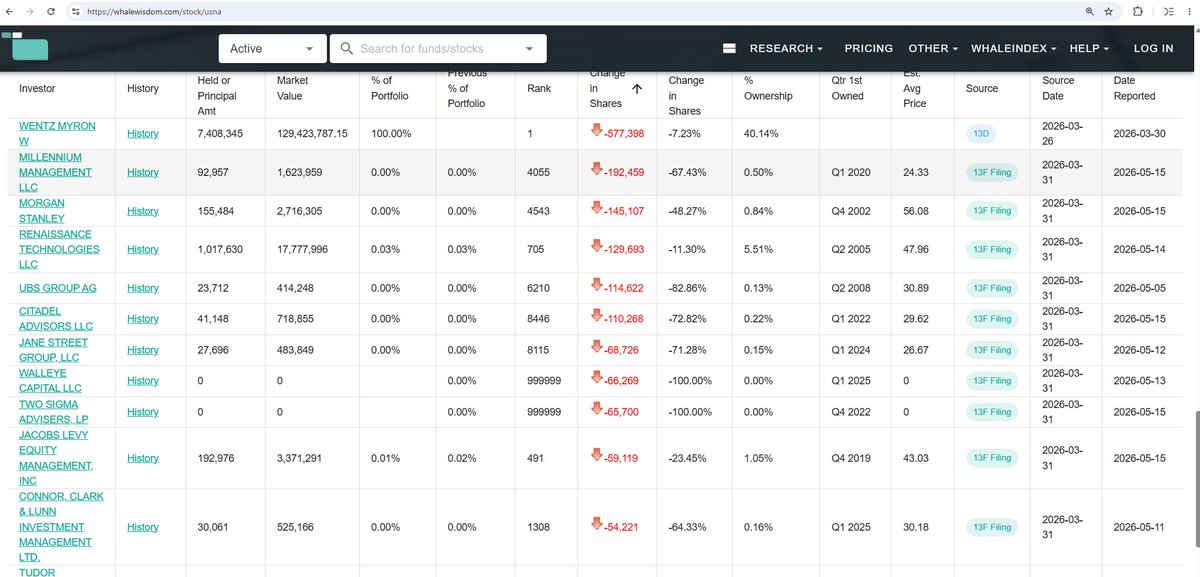Click 13F Filing badge in Two Sigma row
The height and width of the screenshot is (577, 1200).
click(992, 412)
